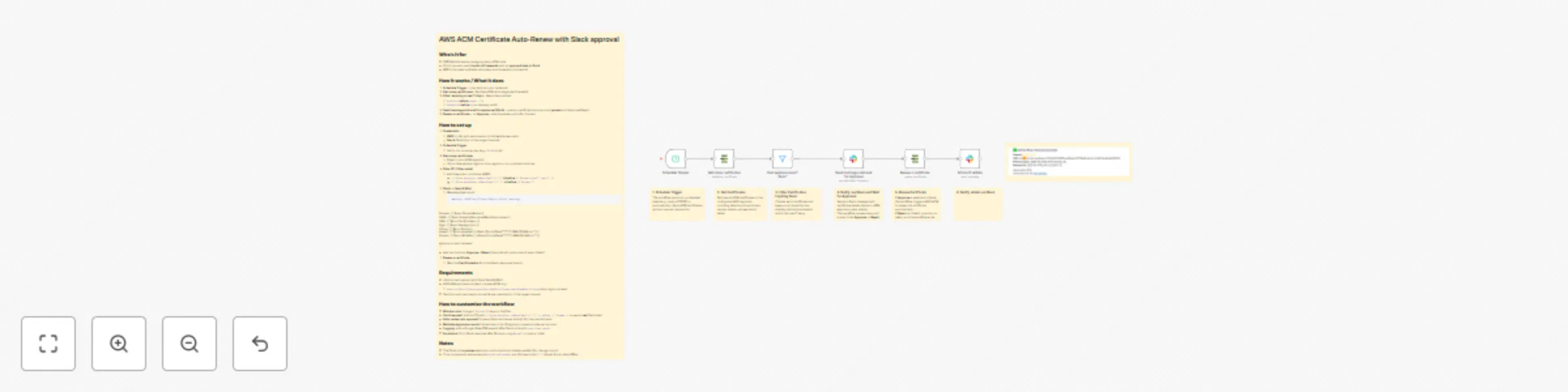The width and height of the screenshot is (1568, 392).
Task: Click the 'How to set up' heading
Action: pyautogui.click(x=455, y=125)
